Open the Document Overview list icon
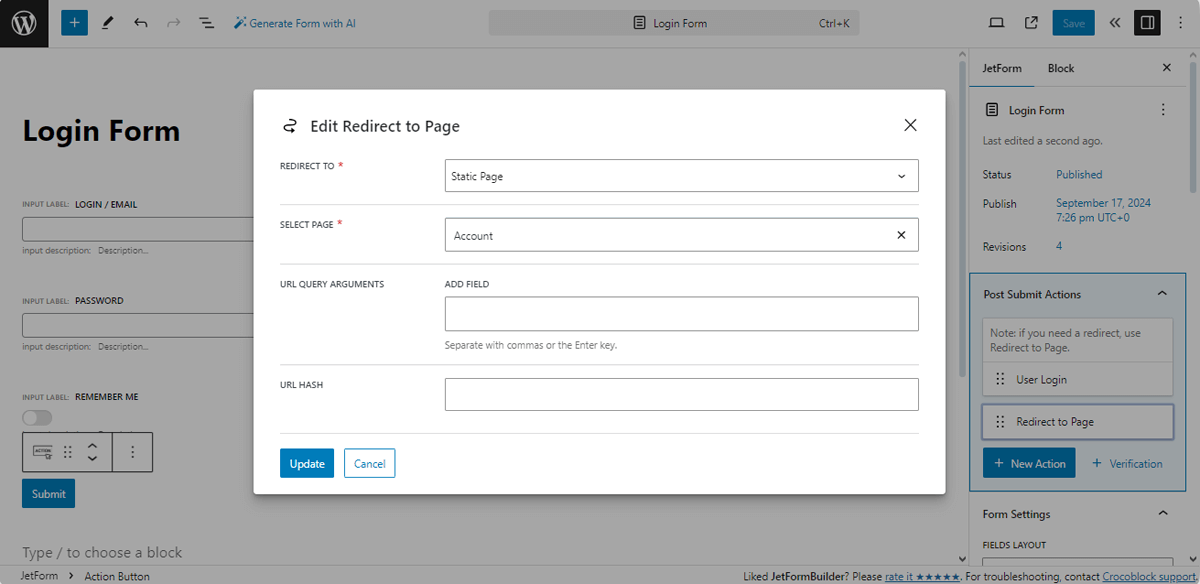This screenshot has width=1200, height=584. pos(206,21)
